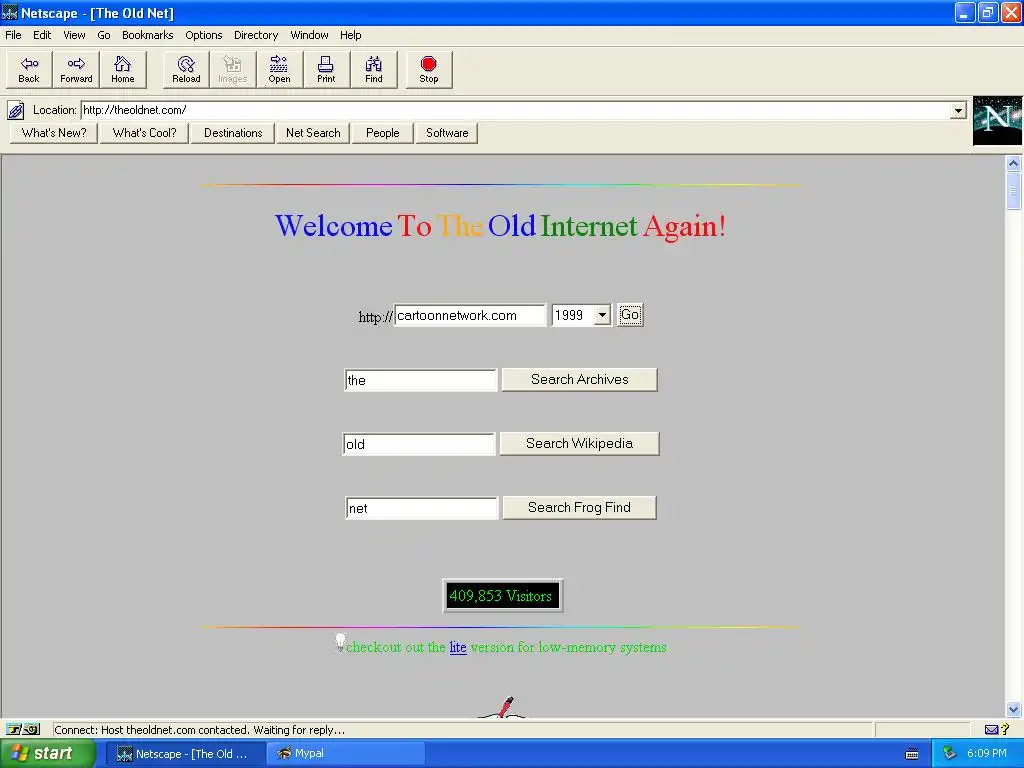Click the Netscape window title bar icon
This screenshot has width=1024, height=768.
point(10,12)
